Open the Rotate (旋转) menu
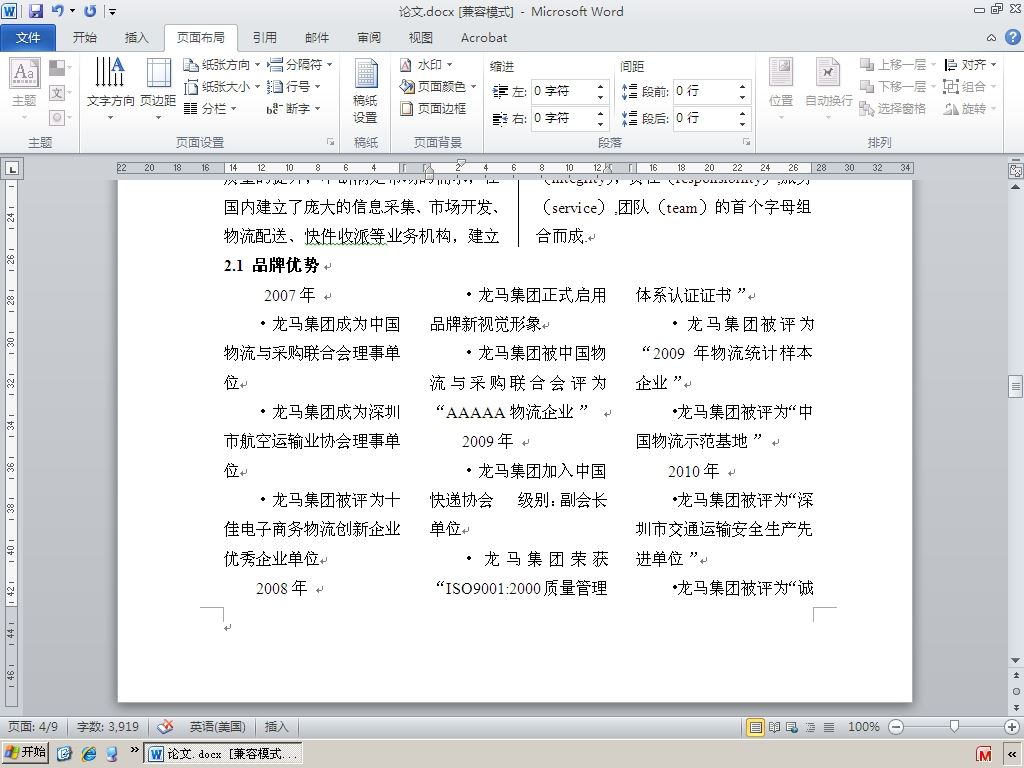The height and width of the screenshot is (768, 1024). click(970, 108)
